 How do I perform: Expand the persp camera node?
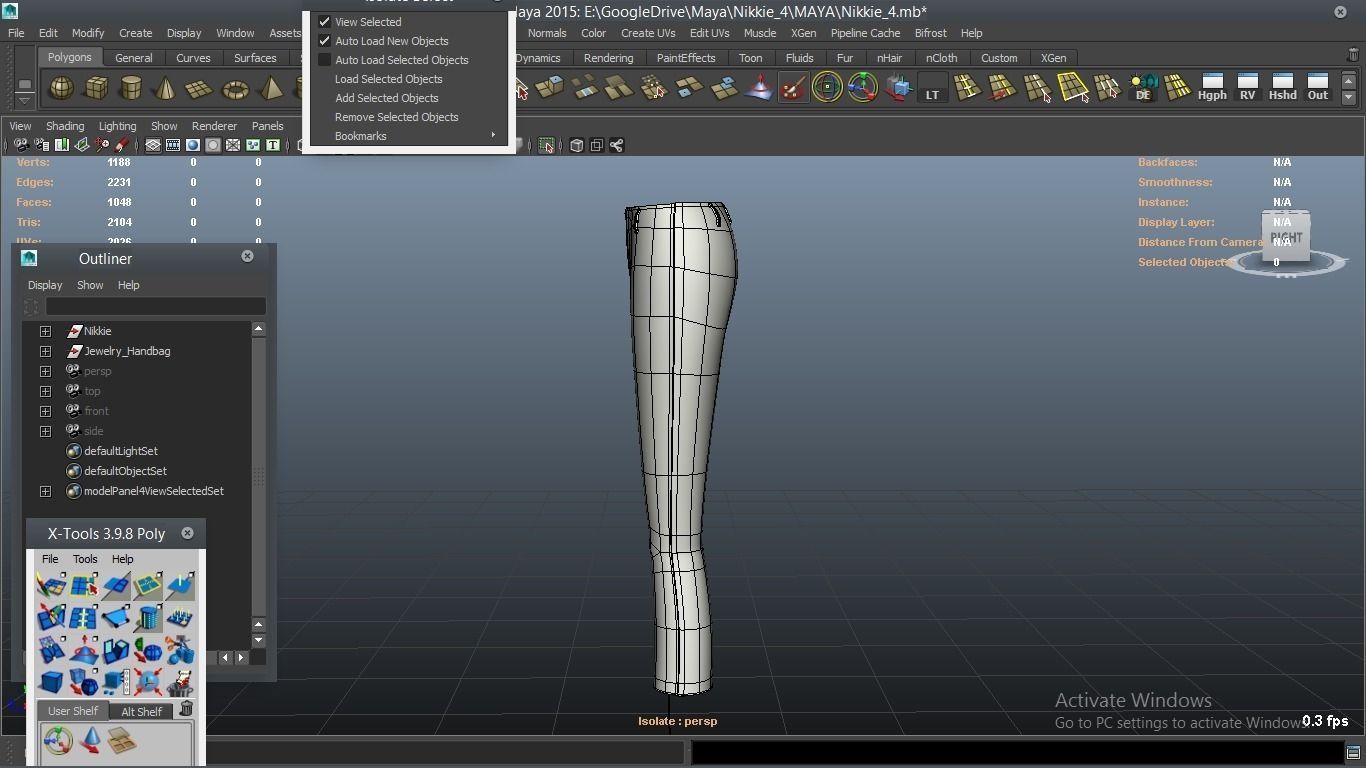click(45, 371)
